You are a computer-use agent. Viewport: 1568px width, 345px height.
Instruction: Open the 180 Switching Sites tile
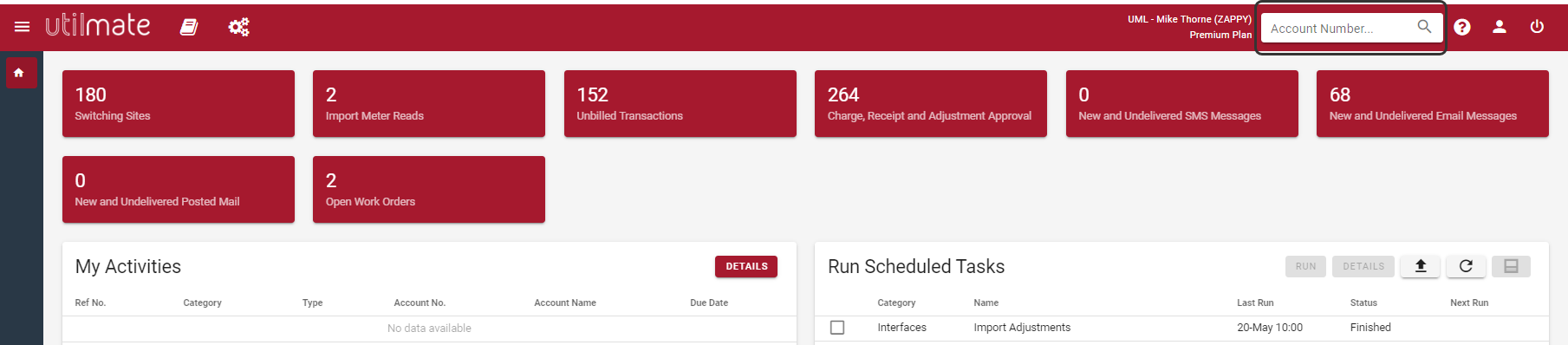click(179, 103)
